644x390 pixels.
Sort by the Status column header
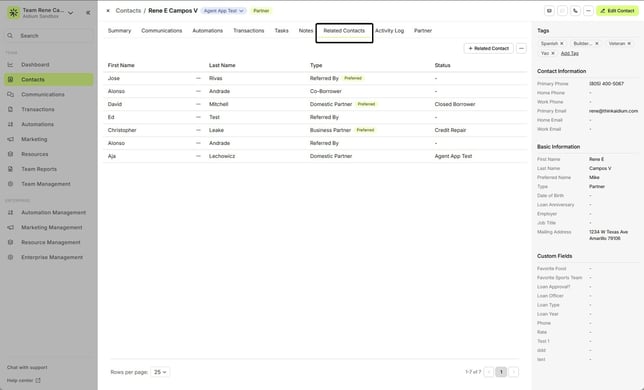pyautogui.click(x=442, y=65)
